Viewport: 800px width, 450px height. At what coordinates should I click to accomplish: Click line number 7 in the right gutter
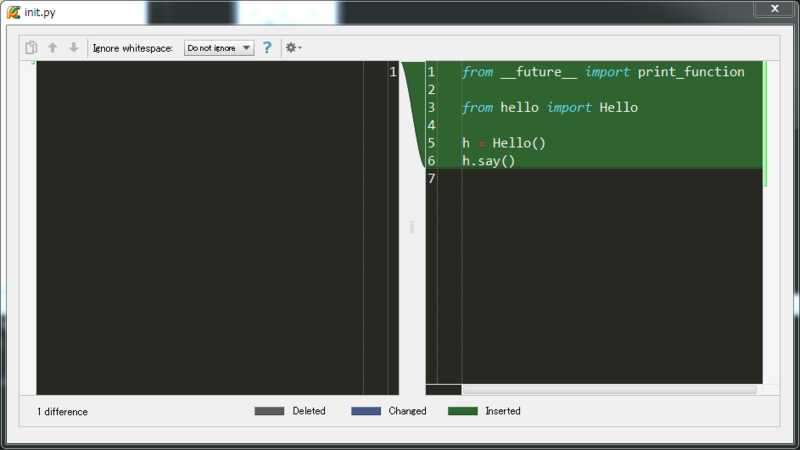pos(432,179)
